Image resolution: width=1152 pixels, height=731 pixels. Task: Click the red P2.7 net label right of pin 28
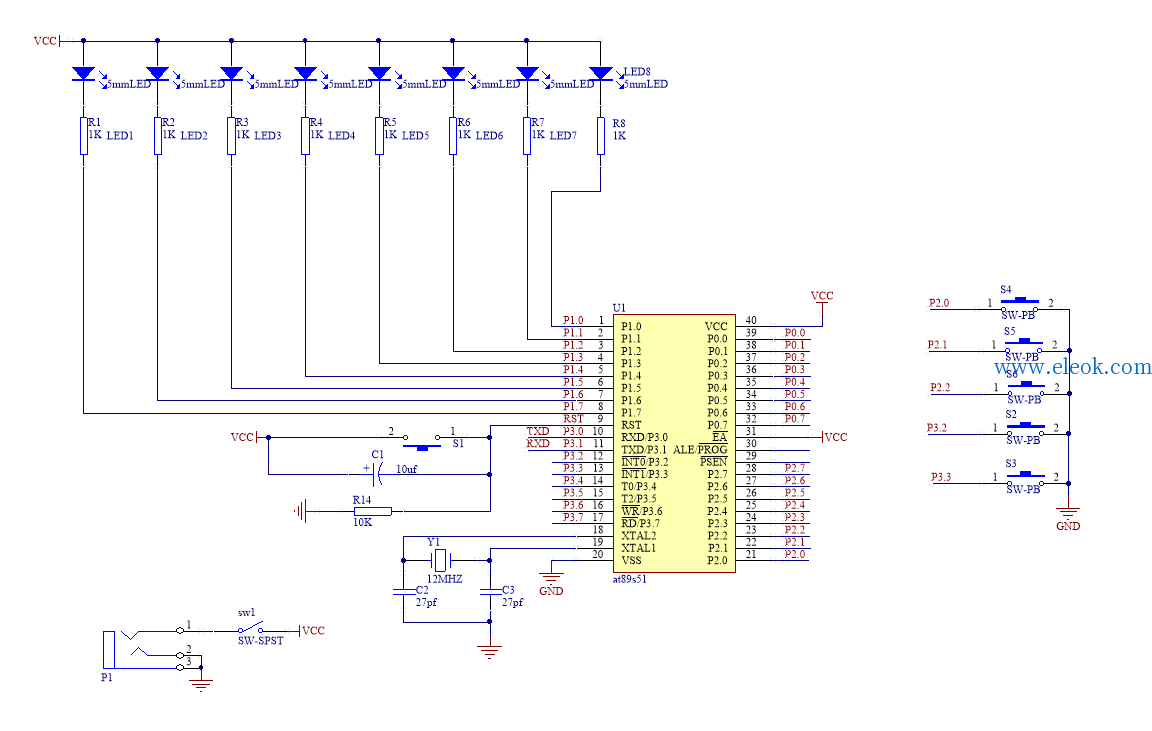[795, 468]
